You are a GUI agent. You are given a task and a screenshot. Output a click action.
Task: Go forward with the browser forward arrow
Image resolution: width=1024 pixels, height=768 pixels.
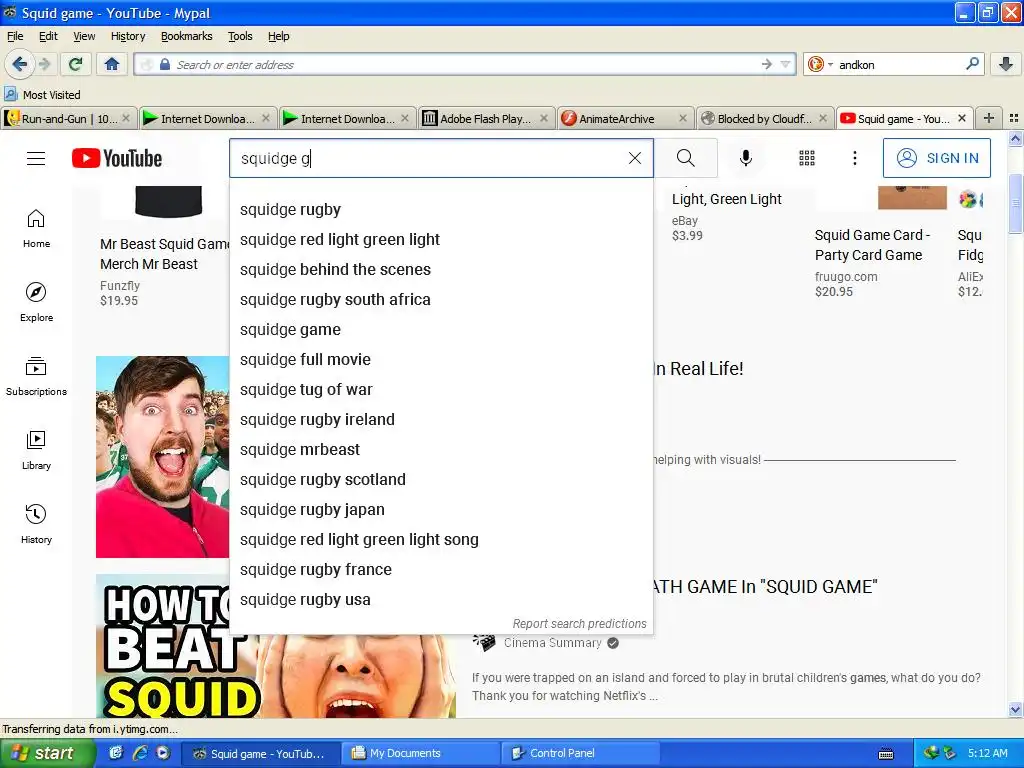(x=44, y=64)
